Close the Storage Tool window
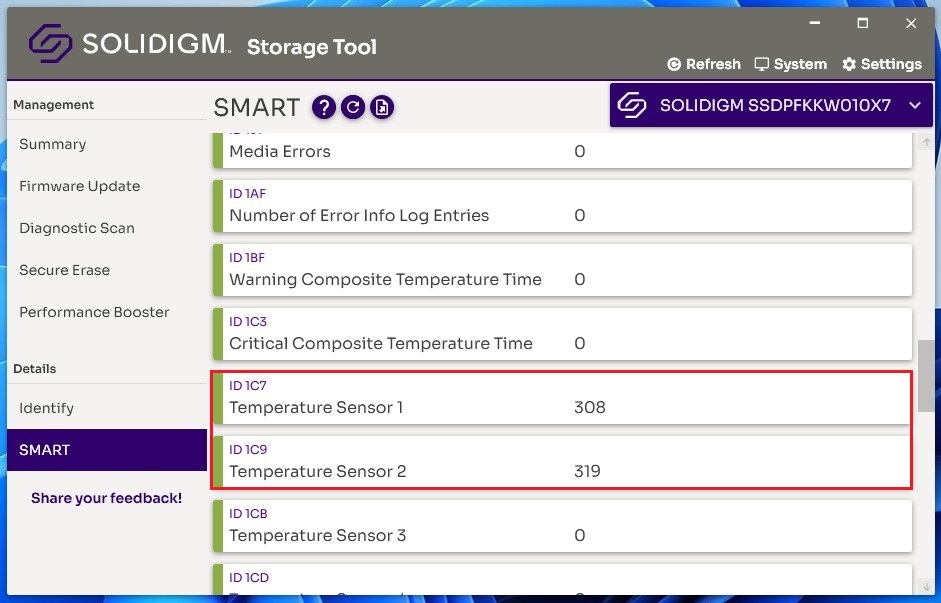Viewport: 941px width, 603px height. click(x=910, y=23)
